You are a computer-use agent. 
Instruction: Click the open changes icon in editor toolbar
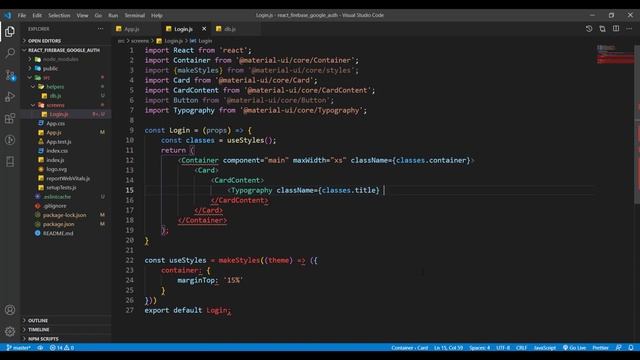tap(602, 29)
